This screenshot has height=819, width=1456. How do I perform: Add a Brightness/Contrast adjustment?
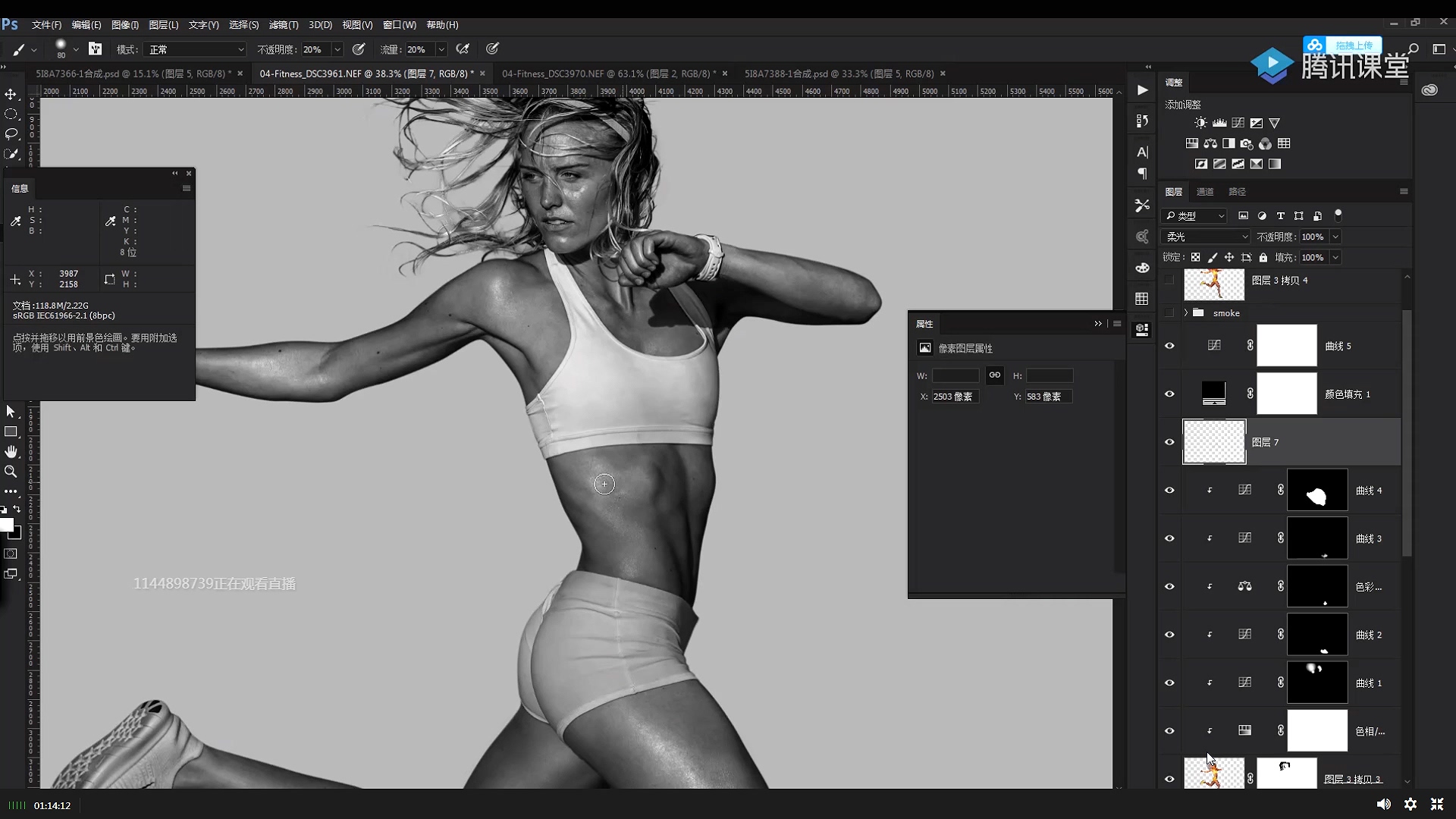pyautogui.click(x=1200, y=123)
